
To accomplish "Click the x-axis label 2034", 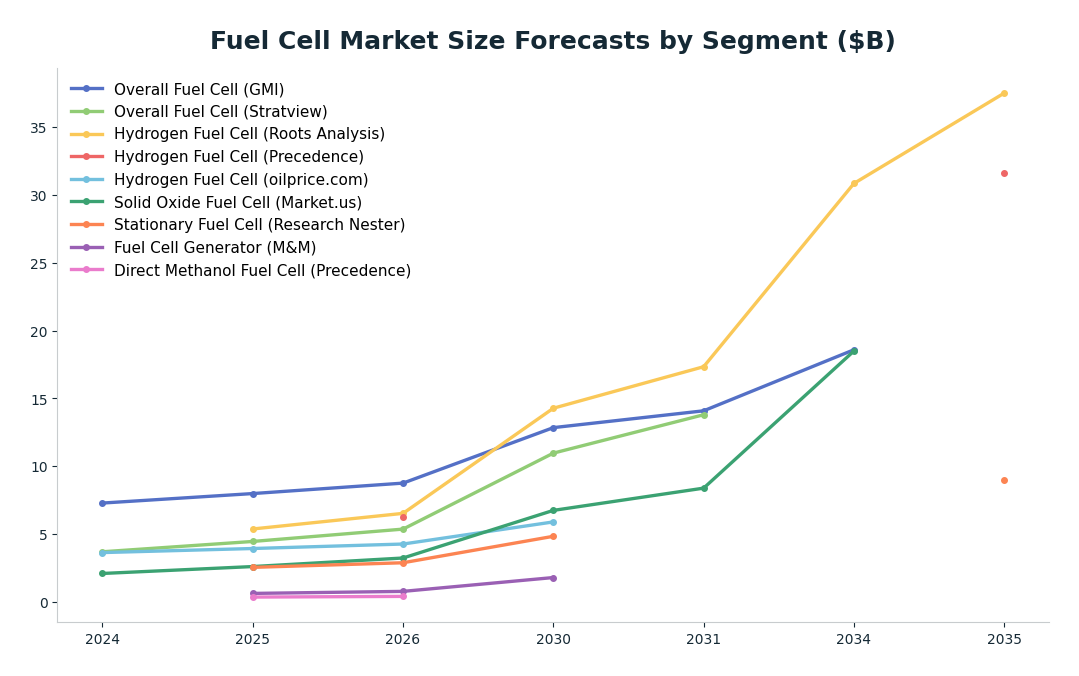I will [x=854, y=640].
